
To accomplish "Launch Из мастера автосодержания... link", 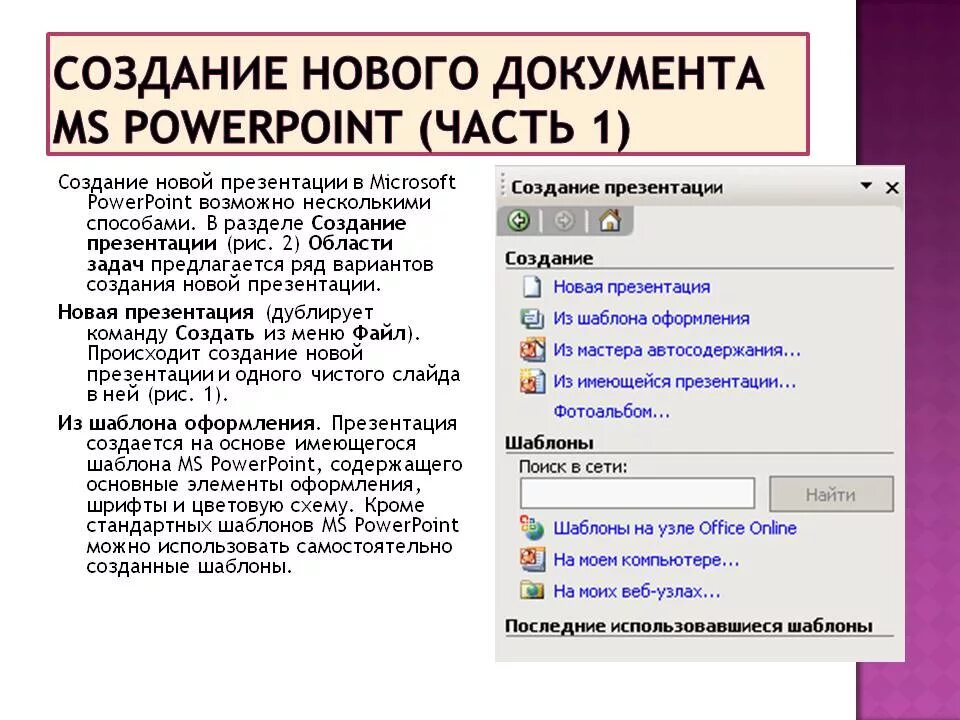I will pos(677,350).
